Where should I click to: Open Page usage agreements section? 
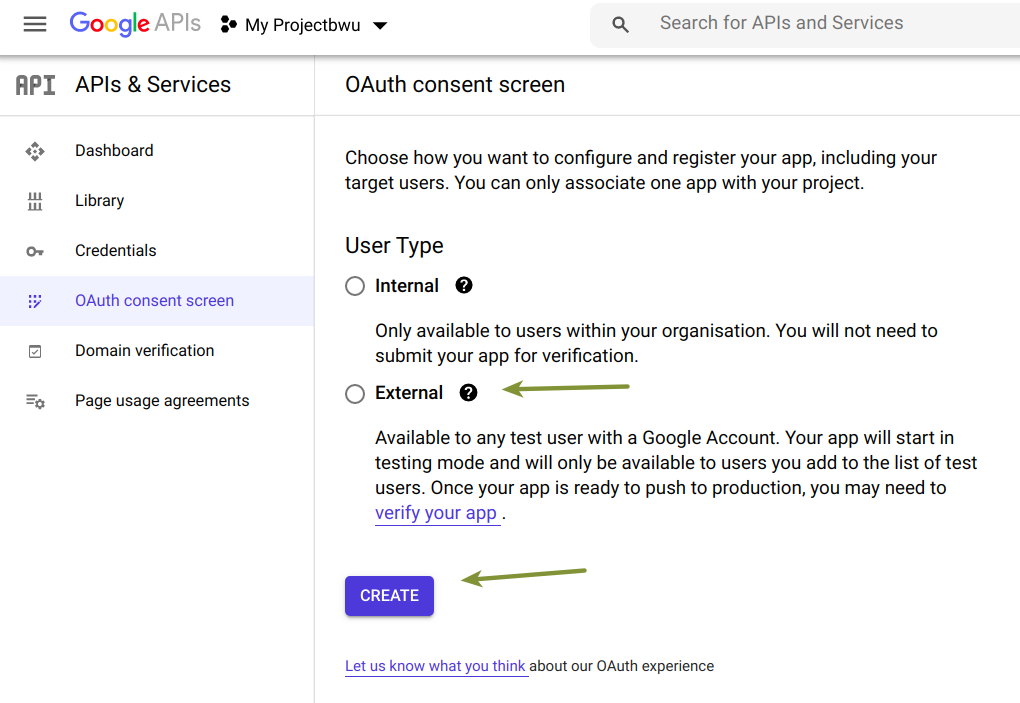pos(162,401)
